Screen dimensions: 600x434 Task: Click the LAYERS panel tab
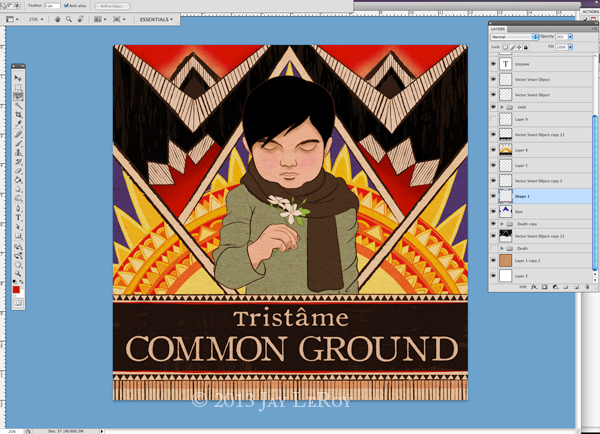498,29
